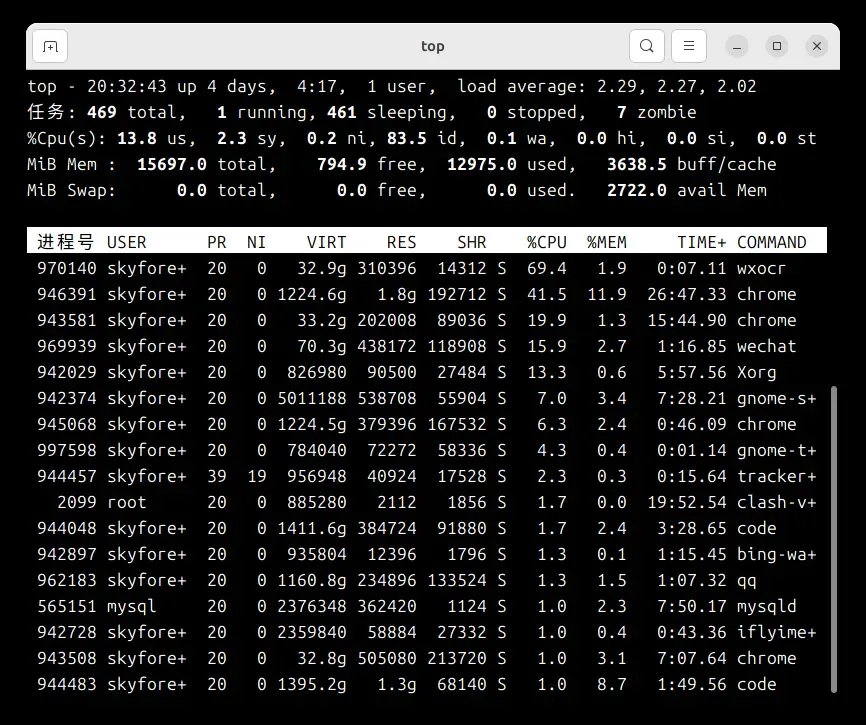Close the top terminal window
Viewport: 866px width, 725px height.
817,46
